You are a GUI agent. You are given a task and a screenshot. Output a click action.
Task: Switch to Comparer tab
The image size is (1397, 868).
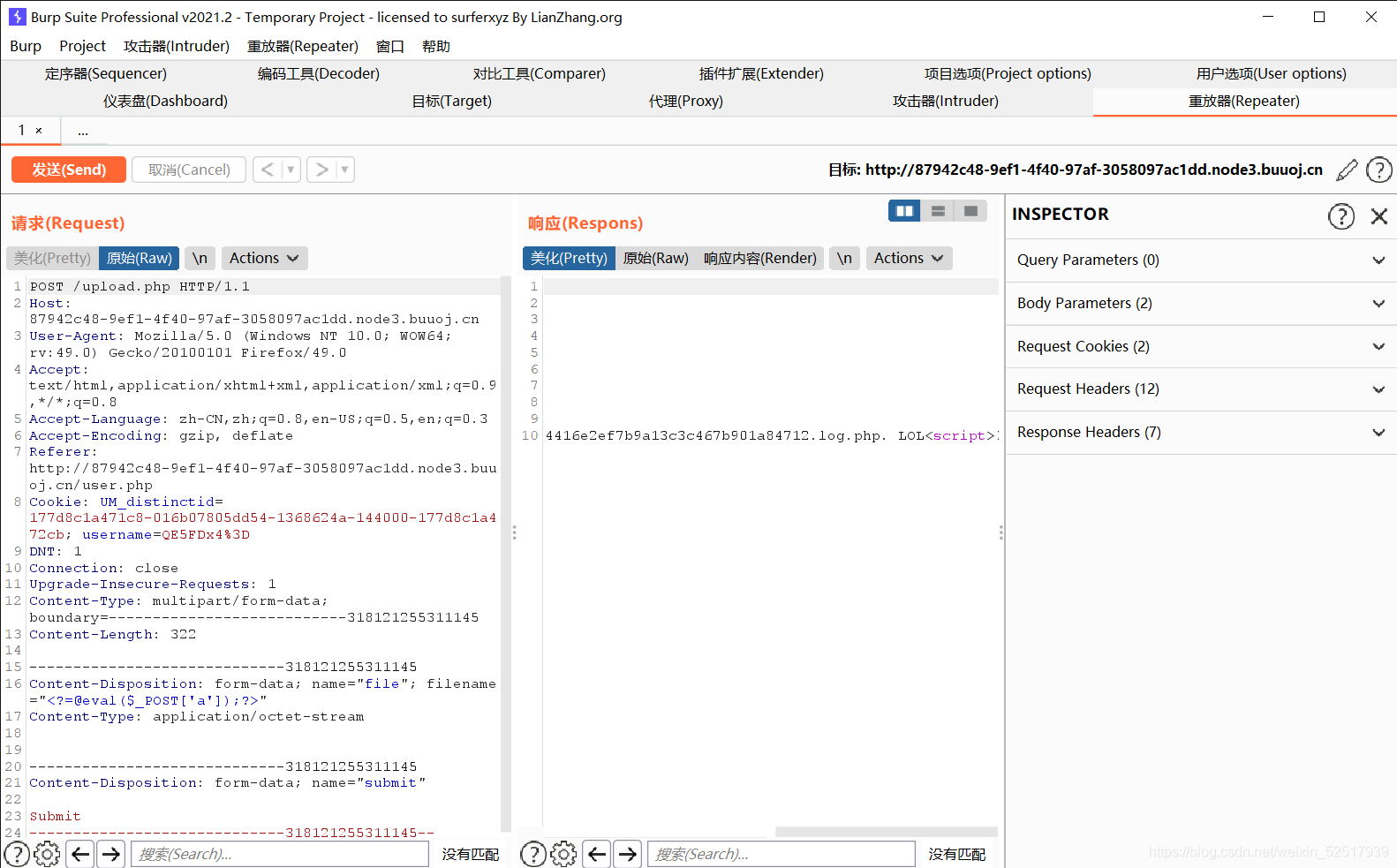pyautogui.click(x=540, y=74)
